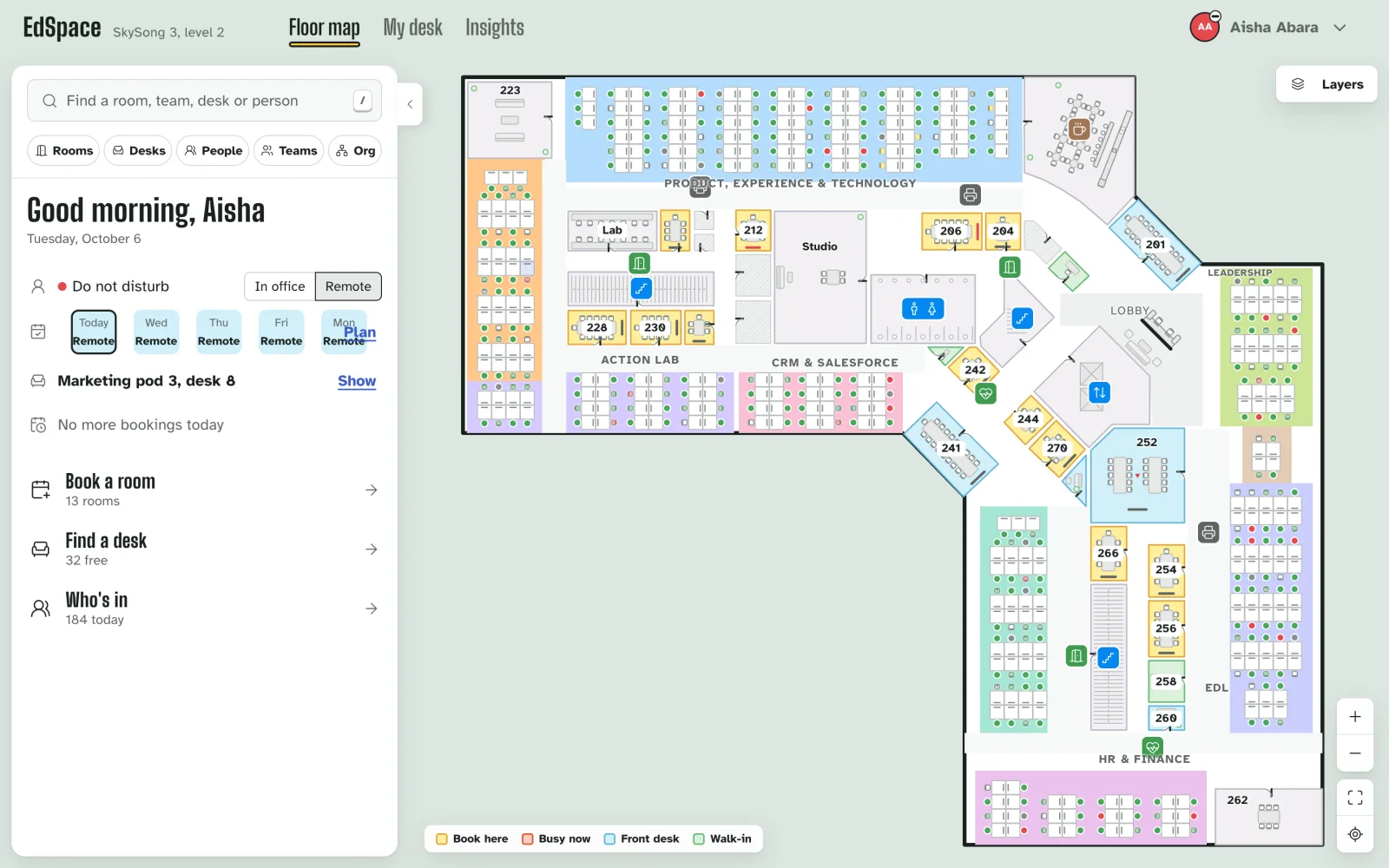Select Fri Remote day chip
This screenshot has width=1389, height=868.
pos(281,332)
